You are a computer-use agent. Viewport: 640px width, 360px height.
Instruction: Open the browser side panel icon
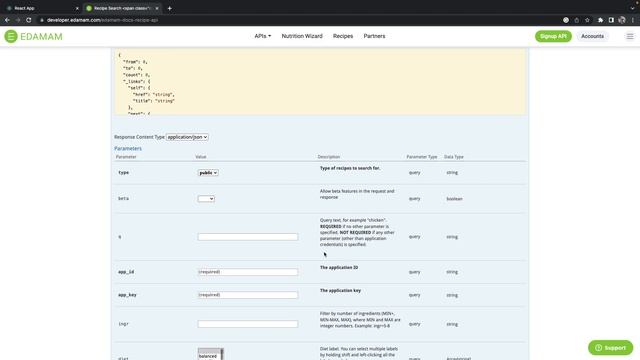[611, 20]
